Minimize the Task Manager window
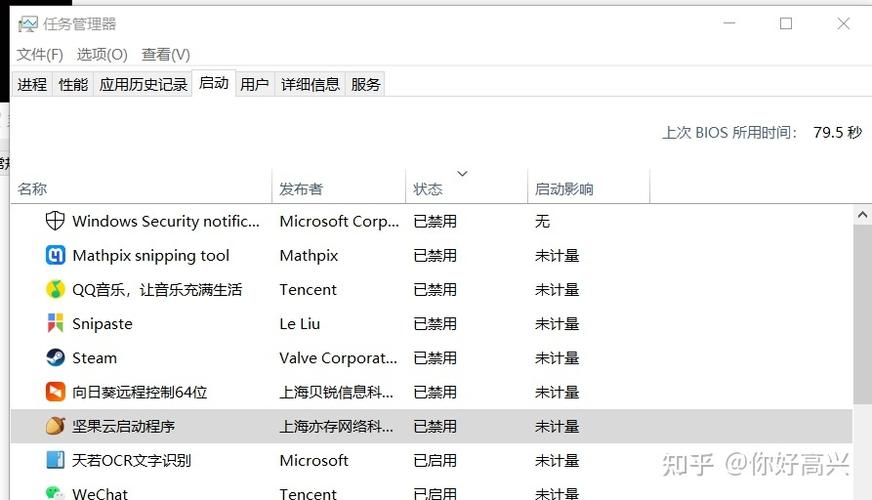The height and width of the screenshot is (500, 872). [729, 23]
